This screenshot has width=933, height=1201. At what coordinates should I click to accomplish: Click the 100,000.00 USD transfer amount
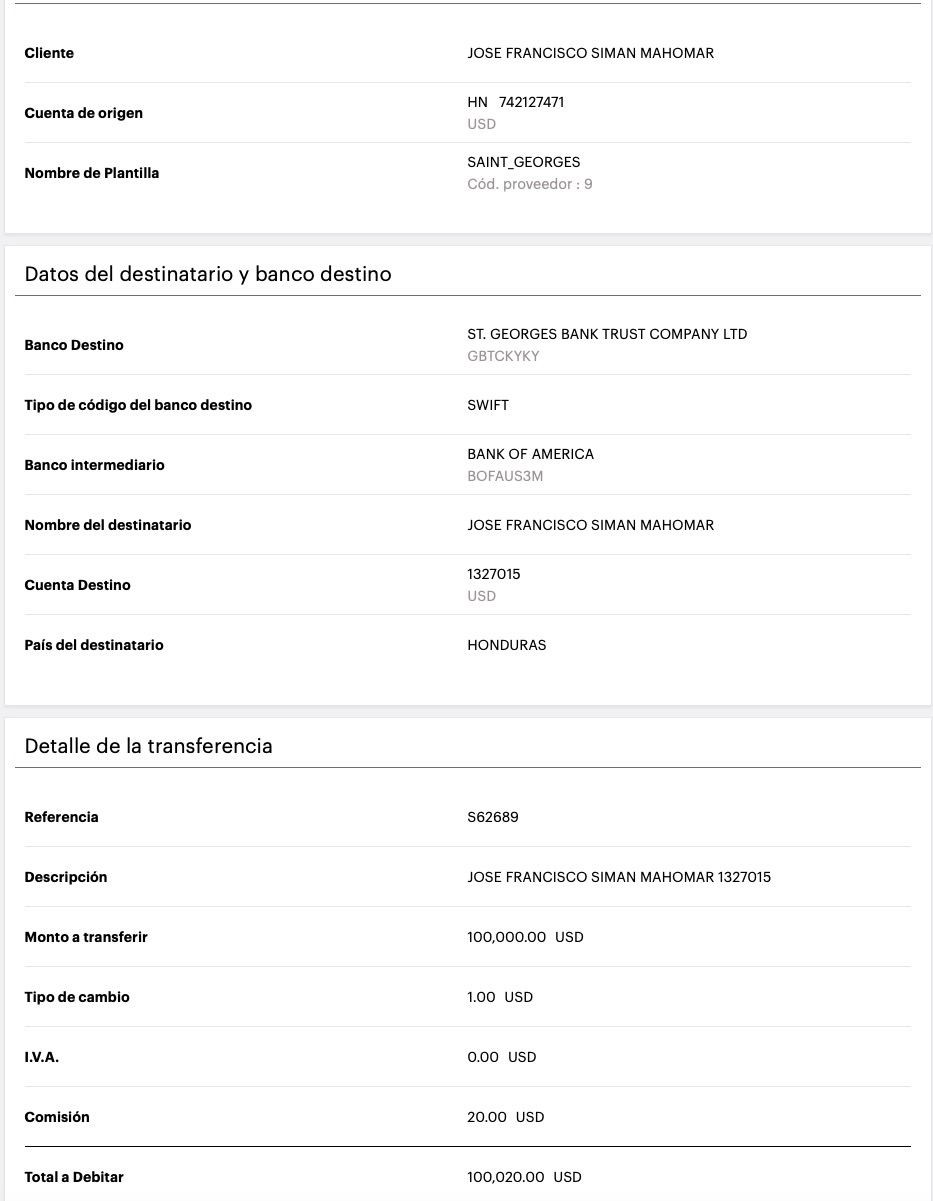(x=525, y=937)
